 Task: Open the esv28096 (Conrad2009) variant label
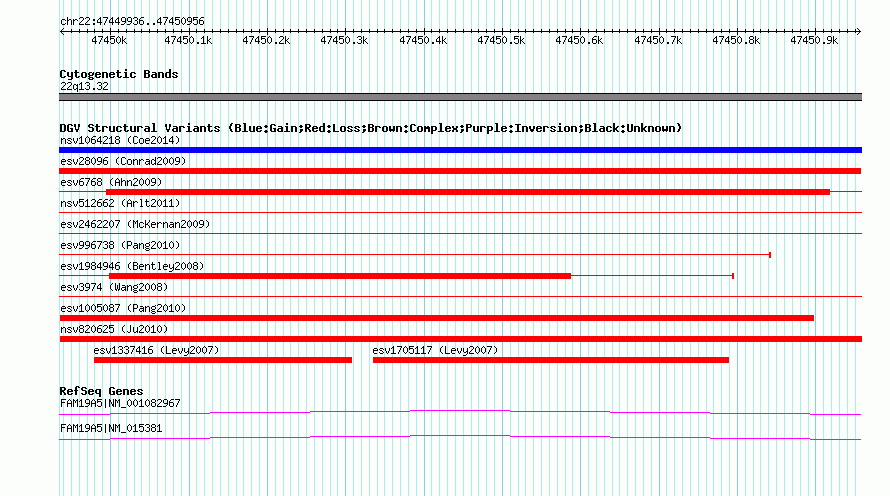click(123, 161)
